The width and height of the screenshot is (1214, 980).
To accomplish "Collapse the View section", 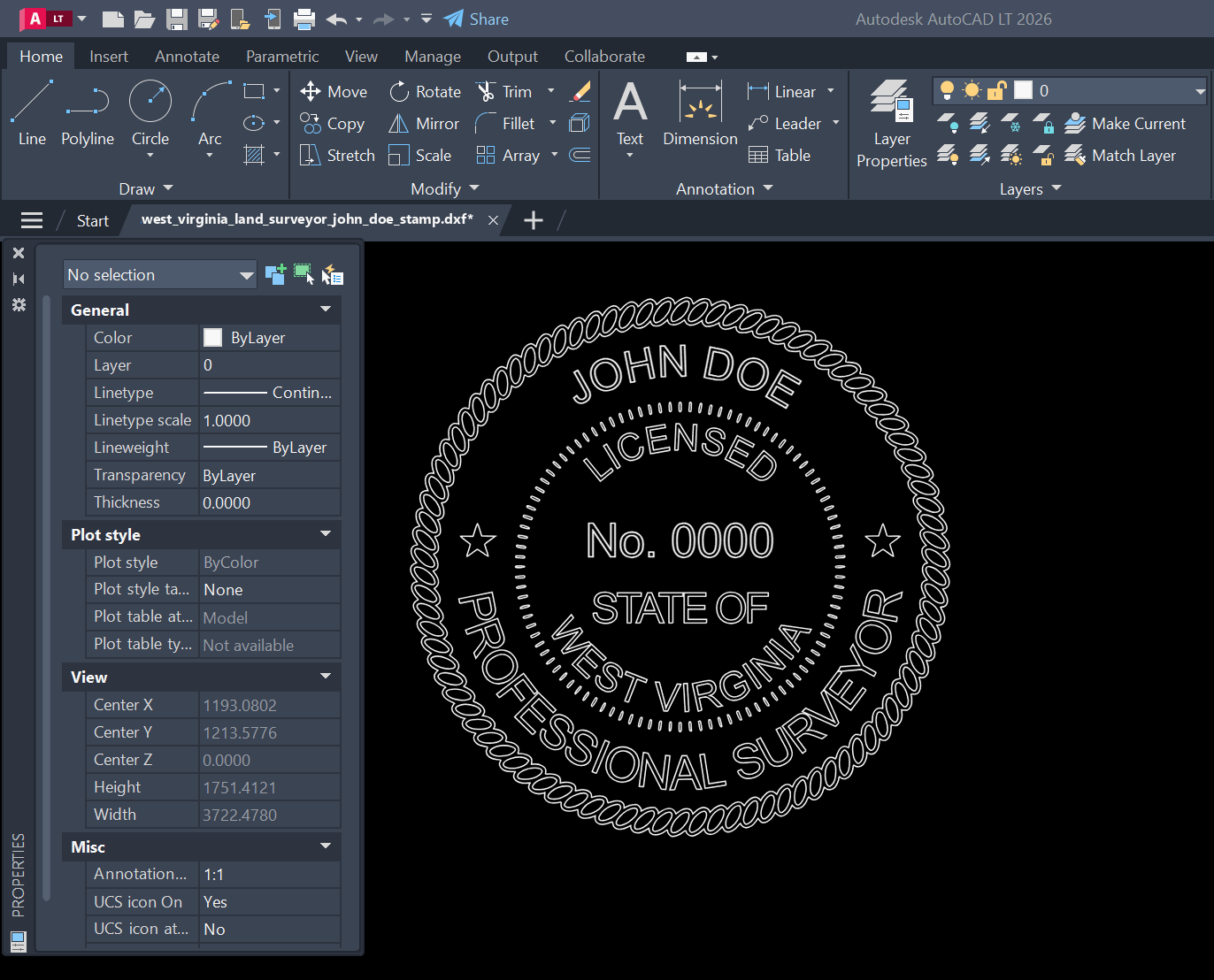I will [x=326, y=676].
